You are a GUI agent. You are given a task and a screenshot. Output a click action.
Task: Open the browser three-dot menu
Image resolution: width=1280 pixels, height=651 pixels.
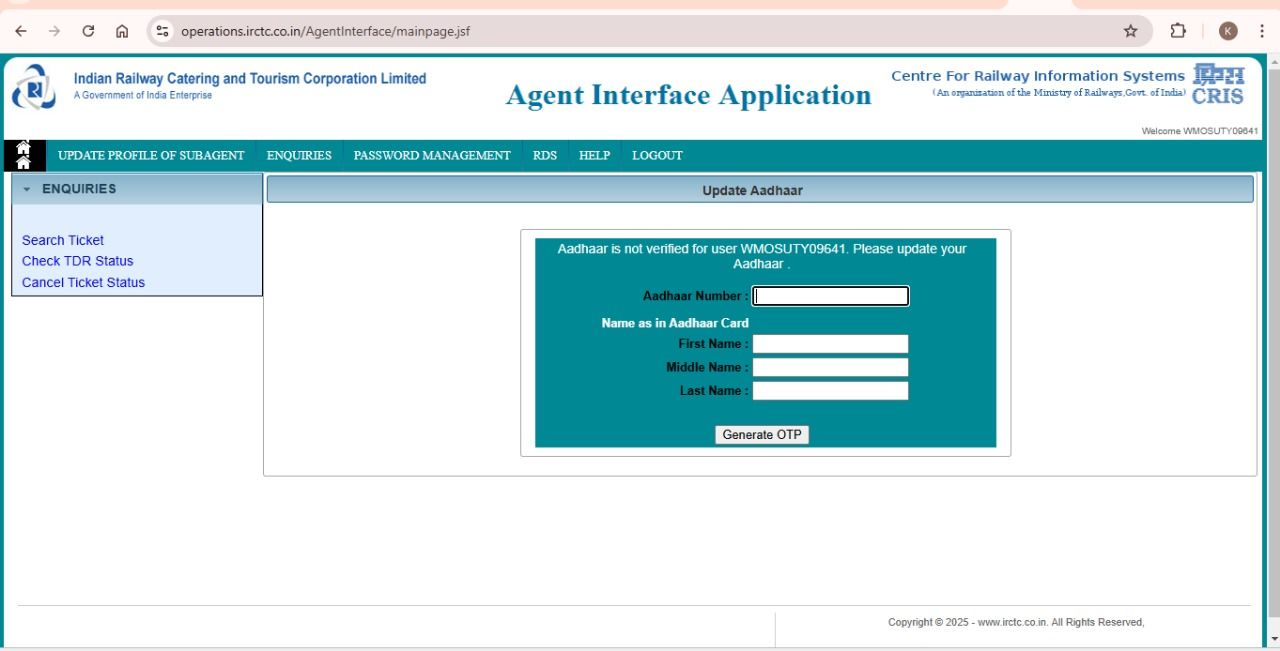(x=1262, y=31)
